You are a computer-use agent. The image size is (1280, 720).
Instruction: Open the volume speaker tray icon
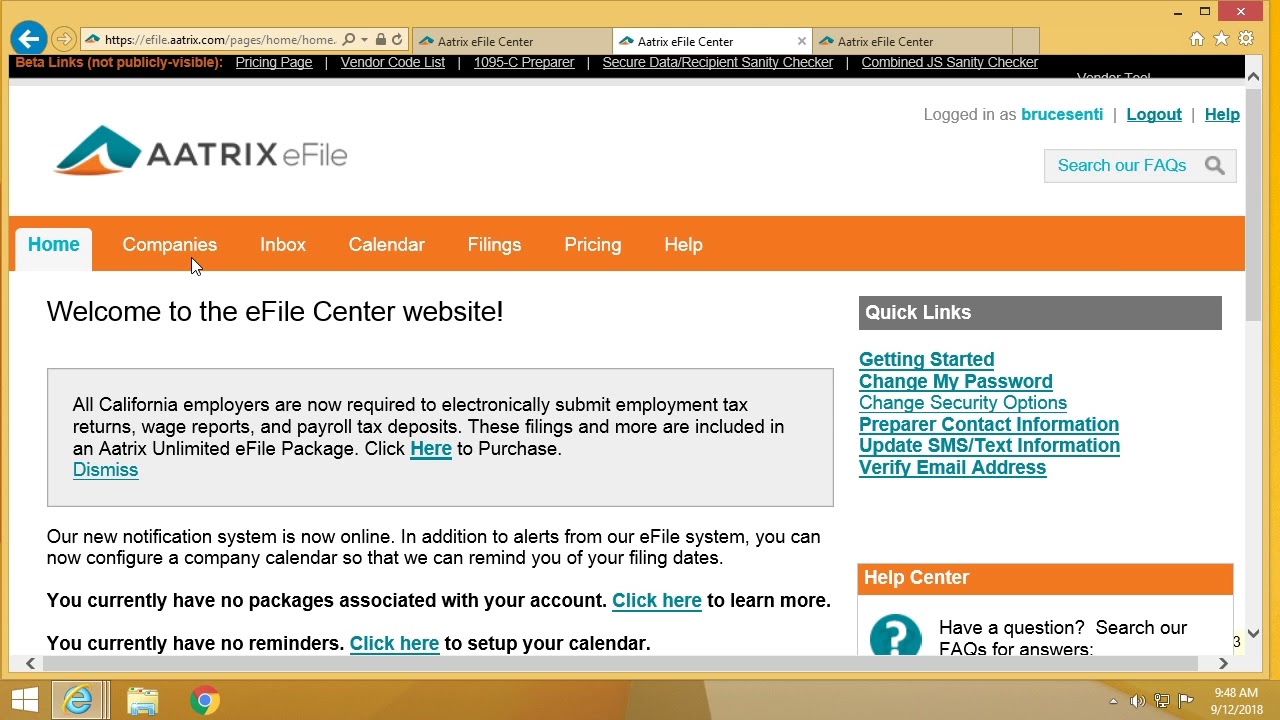pos(1137,701)
